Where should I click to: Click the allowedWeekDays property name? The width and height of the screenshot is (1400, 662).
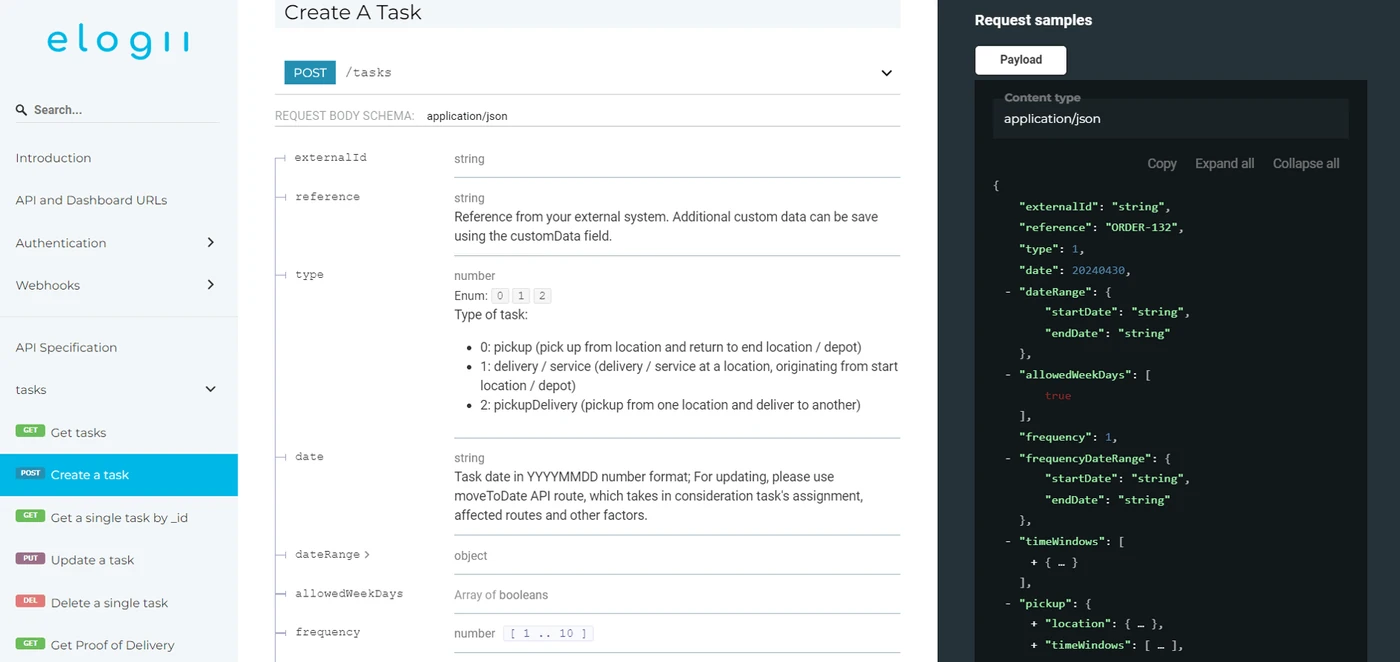click(348, 593)
